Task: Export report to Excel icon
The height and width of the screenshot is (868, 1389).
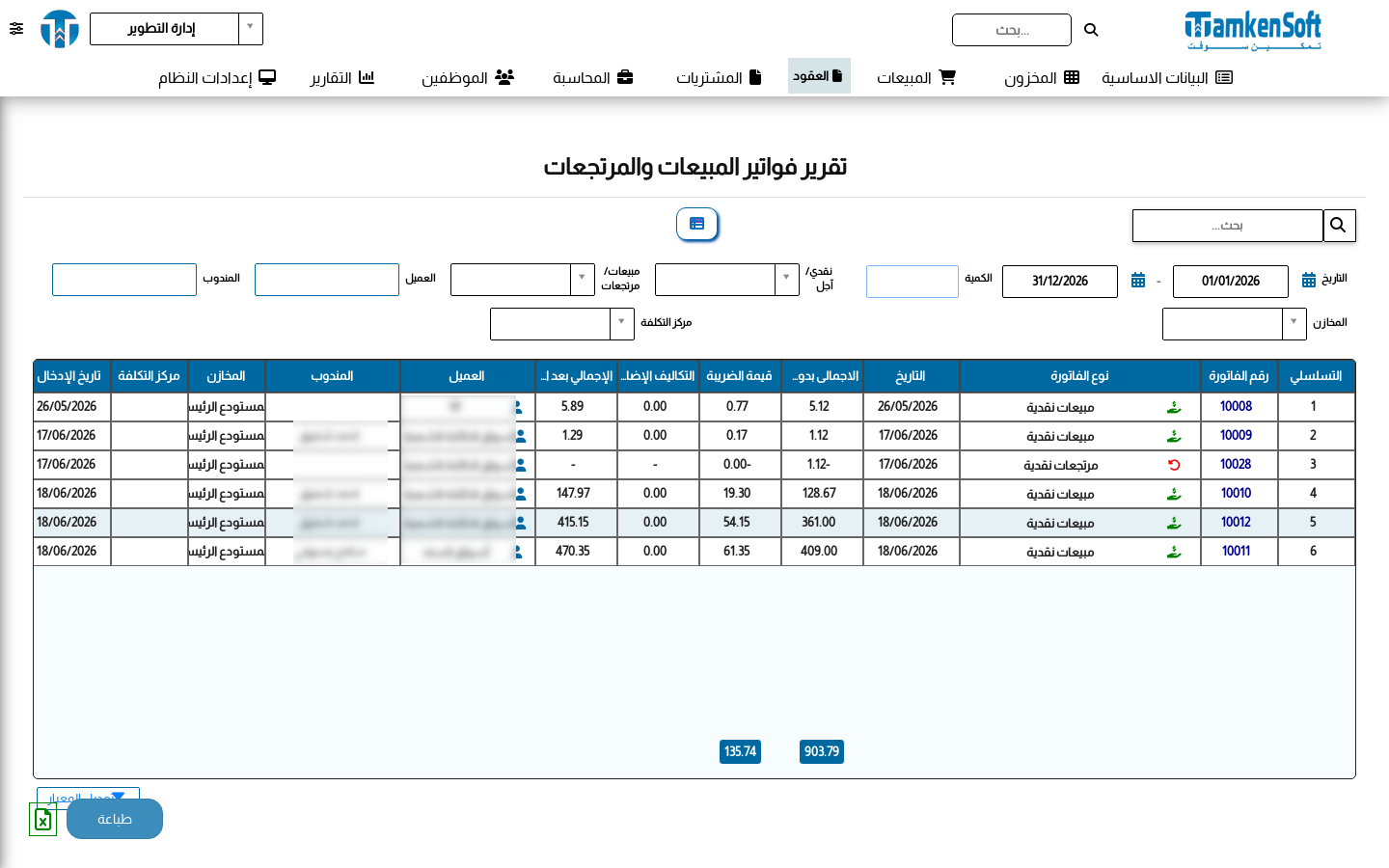Action: coord(42,819)
